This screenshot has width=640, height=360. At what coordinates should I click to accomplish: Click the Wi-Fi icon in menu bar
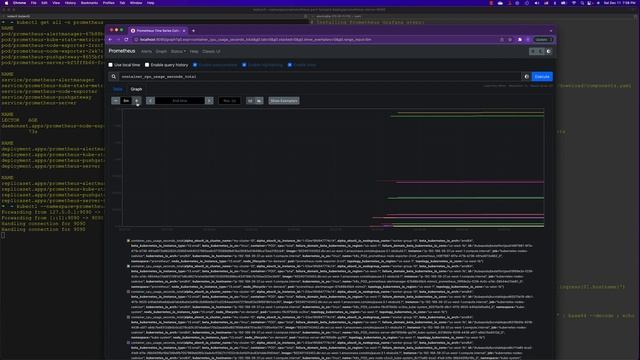pos(573,3)
